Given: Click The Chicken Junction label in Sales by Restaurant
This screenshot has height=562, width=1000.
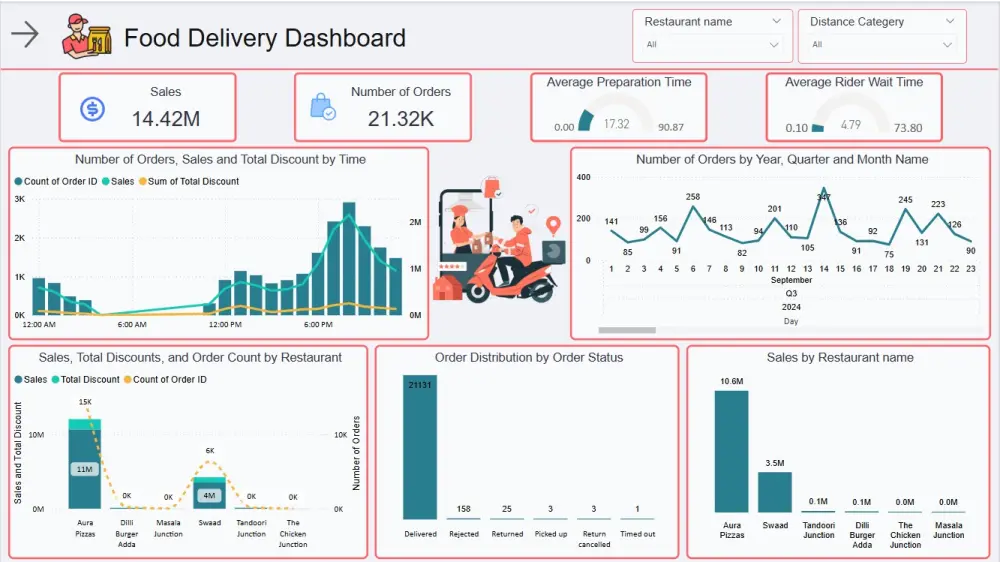Looking at the screenshot, I should 905,535.
